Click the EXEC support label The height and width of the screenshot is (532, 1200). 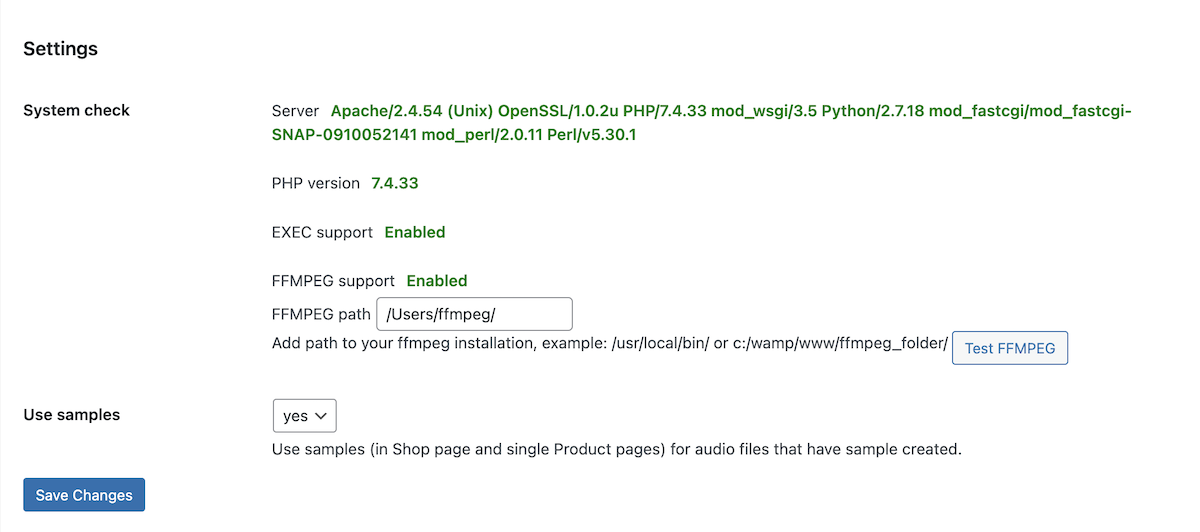pos(322,232)
